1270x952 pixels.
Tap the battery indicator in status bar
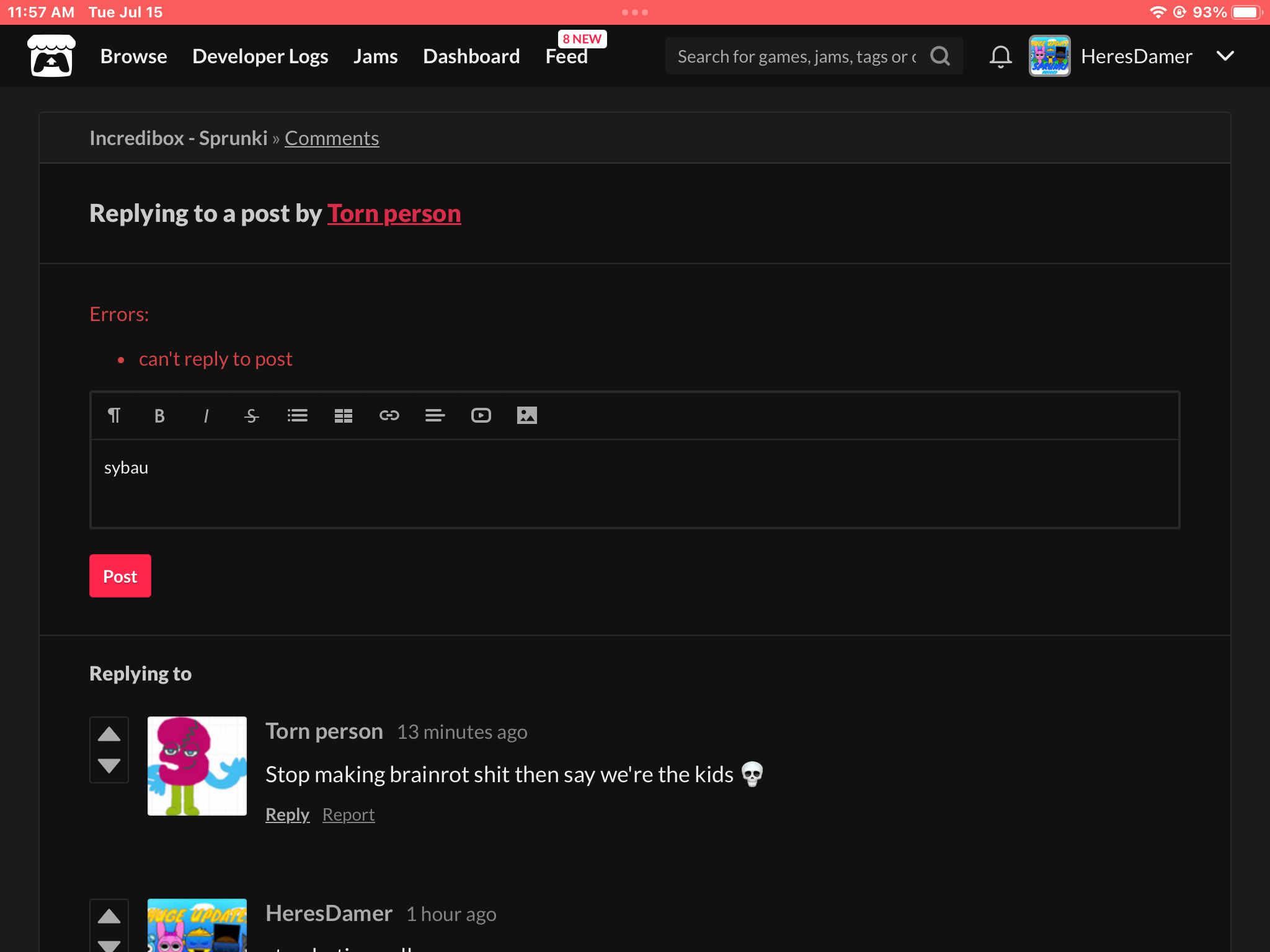(1248, 12)
